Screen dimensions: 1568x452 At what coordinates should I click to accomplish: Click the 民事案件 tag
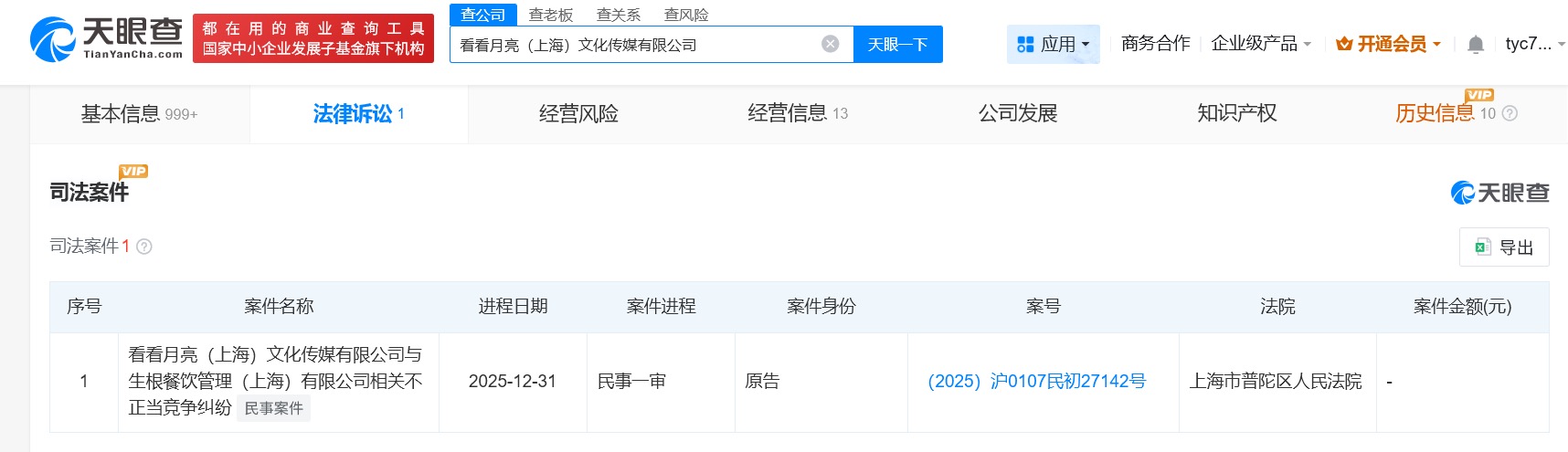(x=273, y=408)
